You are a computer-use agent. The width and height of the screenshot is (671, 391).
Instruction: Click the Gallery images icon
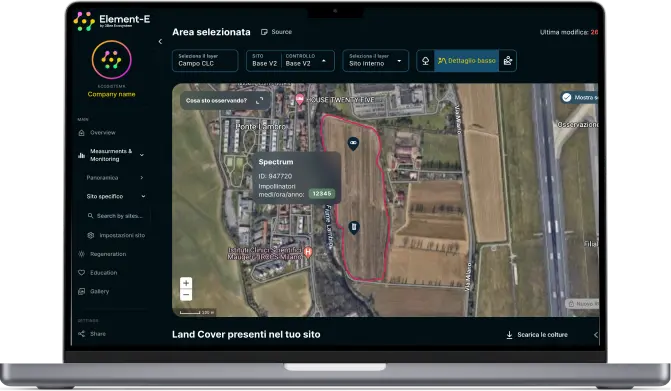[81, 291]
